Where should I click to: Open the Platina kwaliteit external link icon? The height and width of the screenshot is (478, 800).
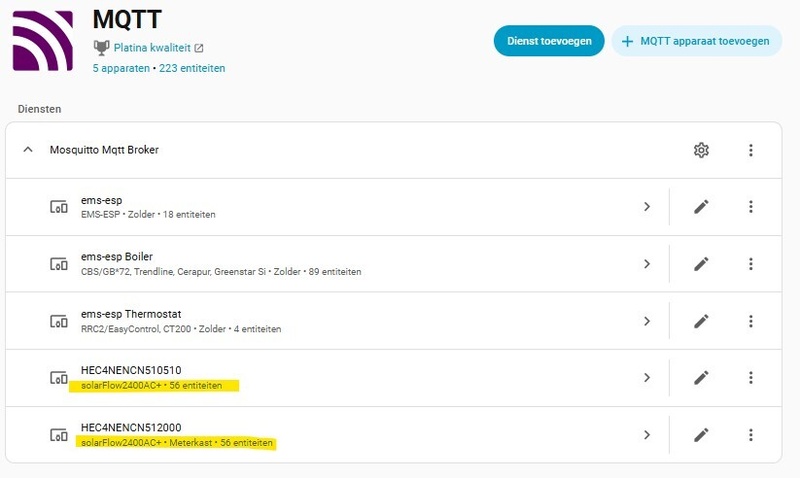click(199, 48)
